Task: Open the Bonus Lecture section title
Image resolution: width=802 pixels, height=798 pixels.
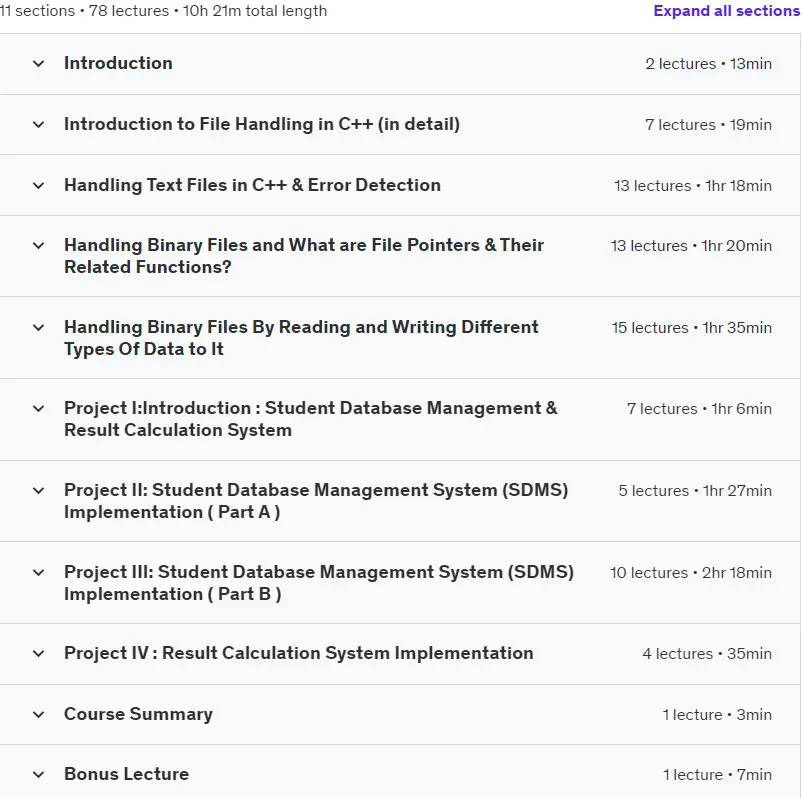Action: (126, 774)
